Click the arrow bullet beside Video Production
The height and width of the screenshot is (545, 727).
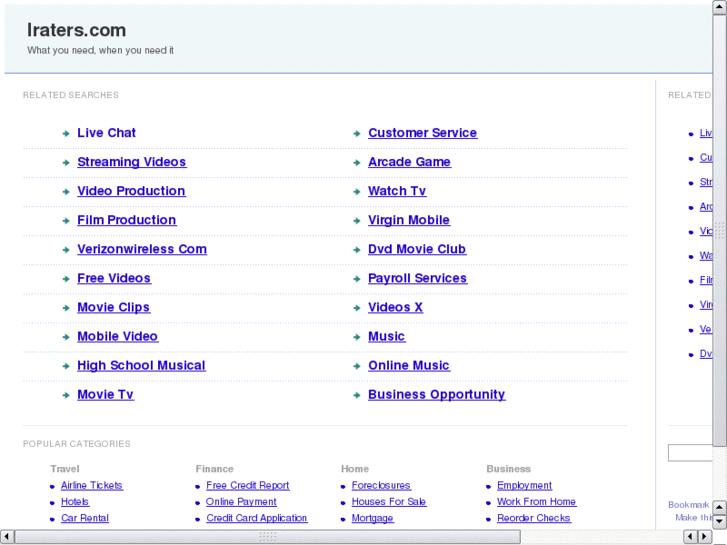tap(66, 192)
